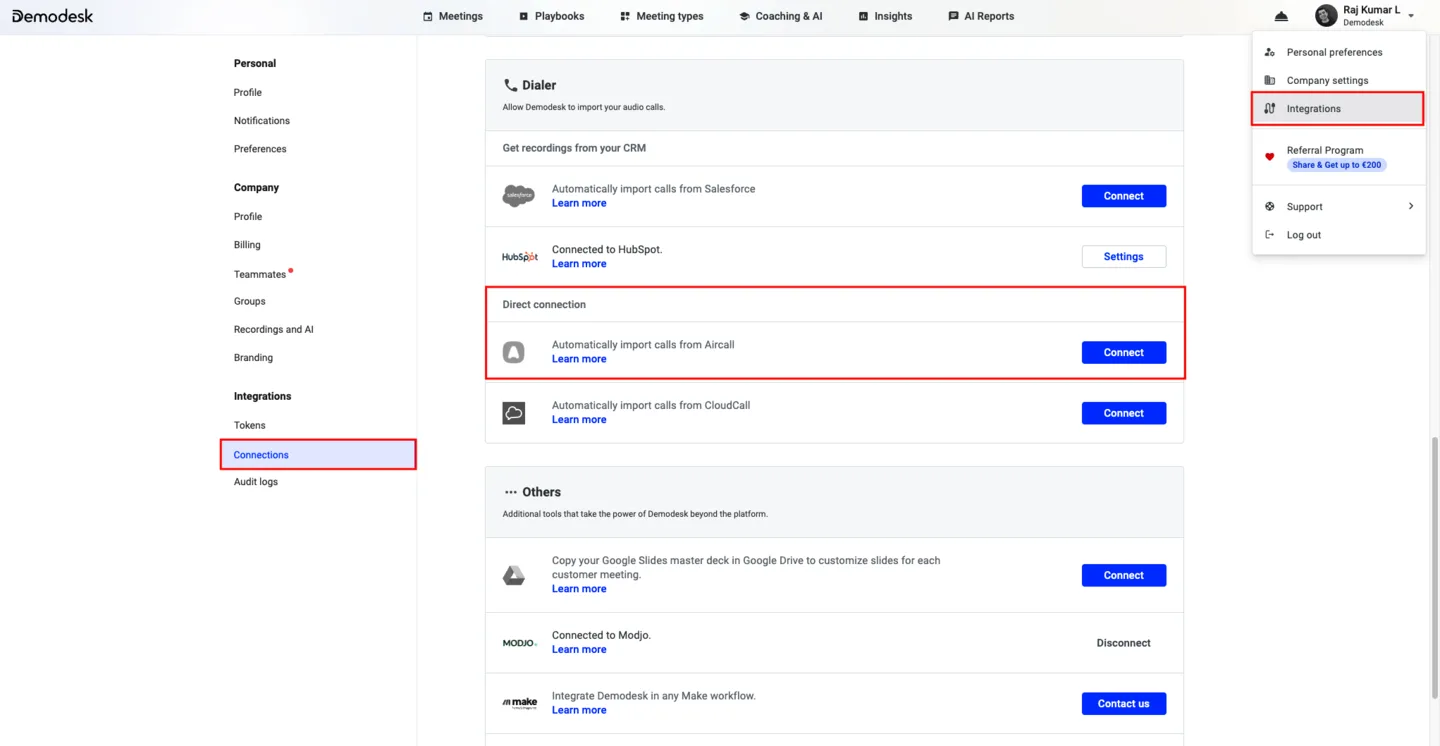Click the Log out icon
This screenshot has width=1440, height=746.
(x=1270, y=235)
